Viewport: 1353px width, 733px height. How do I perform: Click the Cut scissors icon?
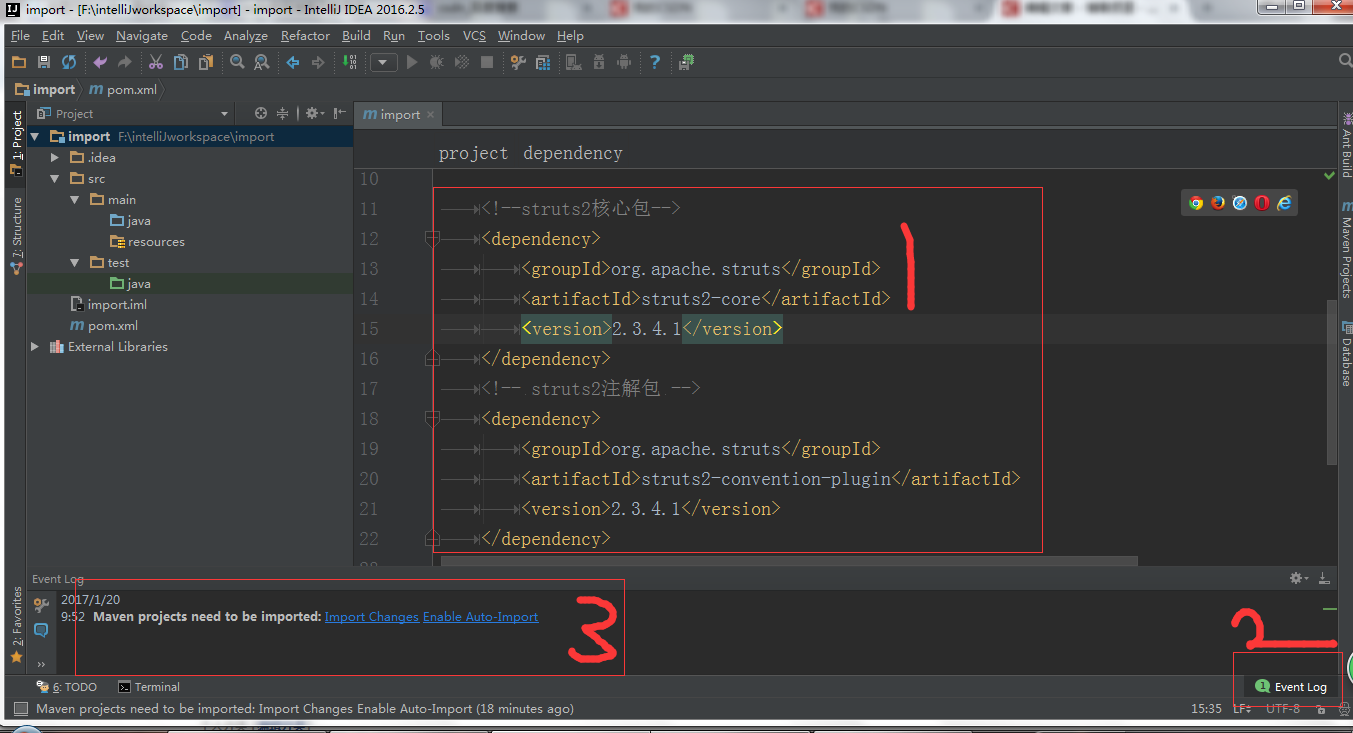click(156, 62)
